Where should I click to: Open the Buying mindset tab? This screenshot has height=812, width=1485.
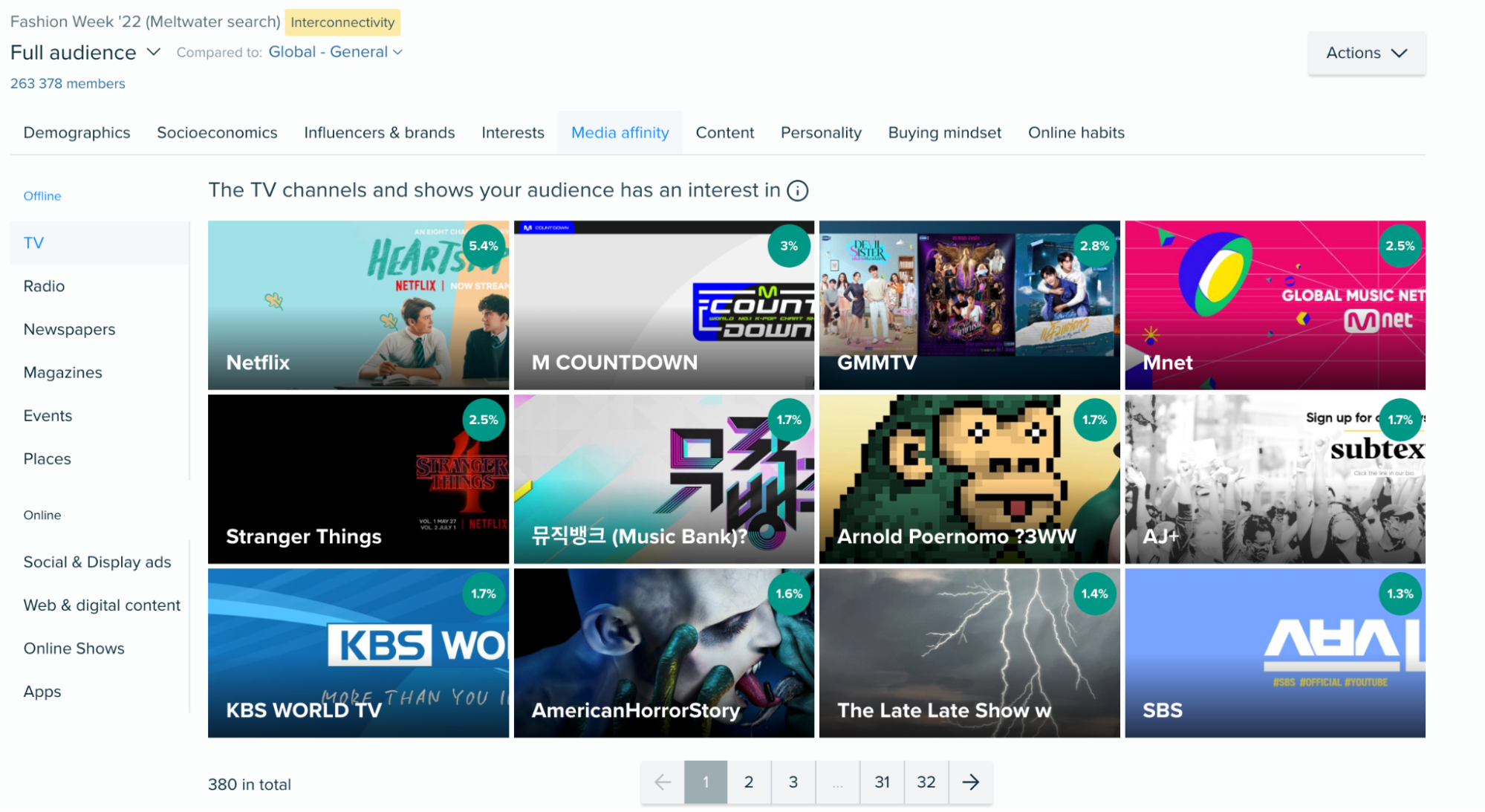pos(944,132)
